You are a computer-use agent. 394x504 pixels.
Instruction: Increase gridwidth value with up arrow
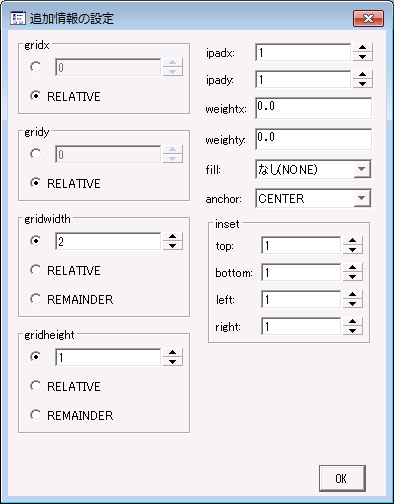click(172, 237)
